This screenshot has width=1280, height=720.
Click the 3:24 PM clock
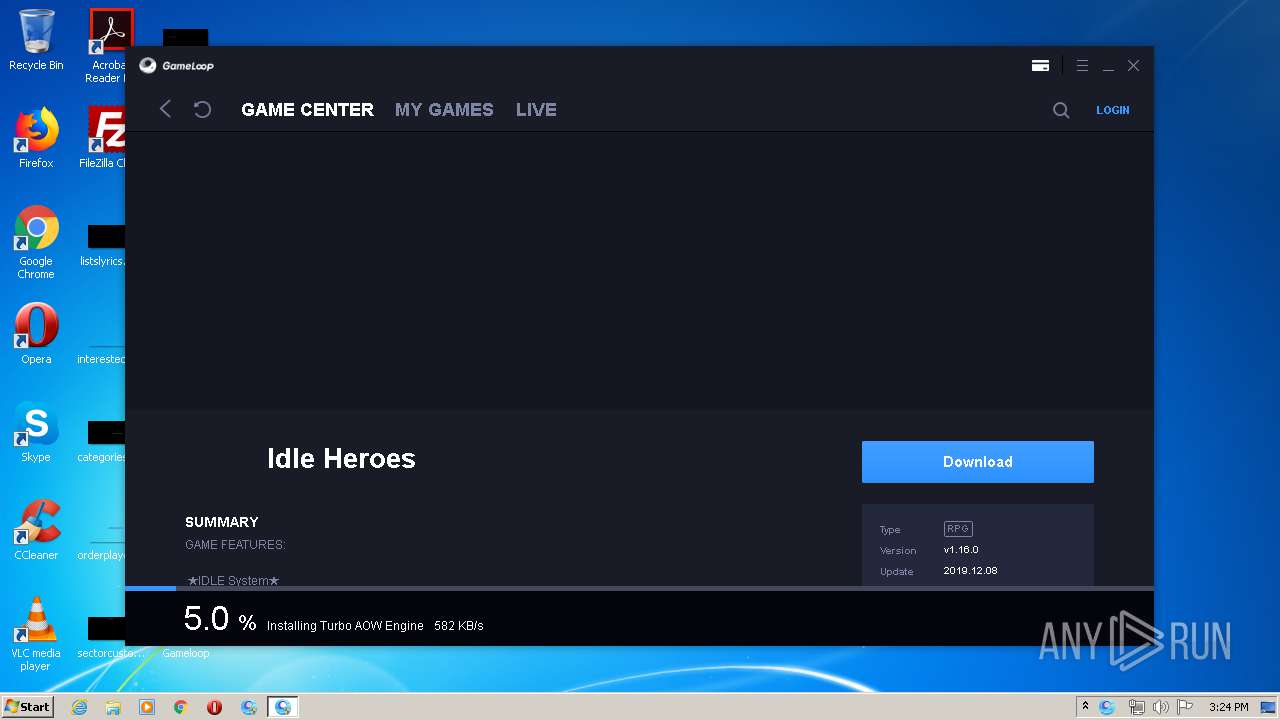1228,707
